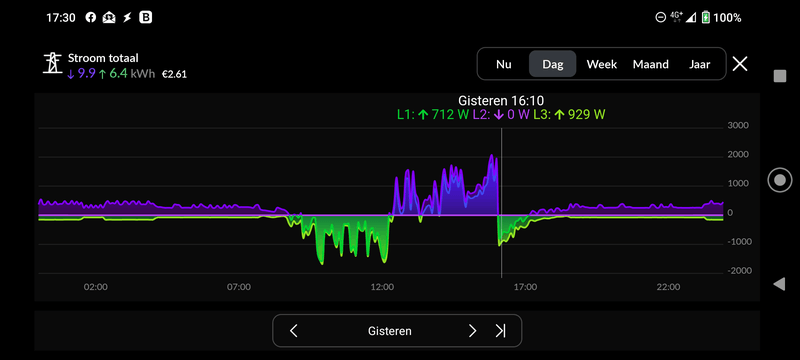Tap the Facebook notification icon
Image resolution: width=800 pixels, height=360 pixels.
(x=91, y=17)
